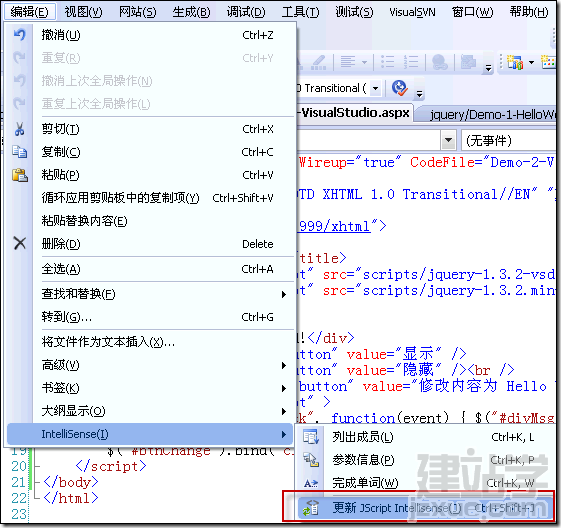Click scissors icon for 剪切
The width and height of the screenshot is (561, 528).
coord(19,129)
